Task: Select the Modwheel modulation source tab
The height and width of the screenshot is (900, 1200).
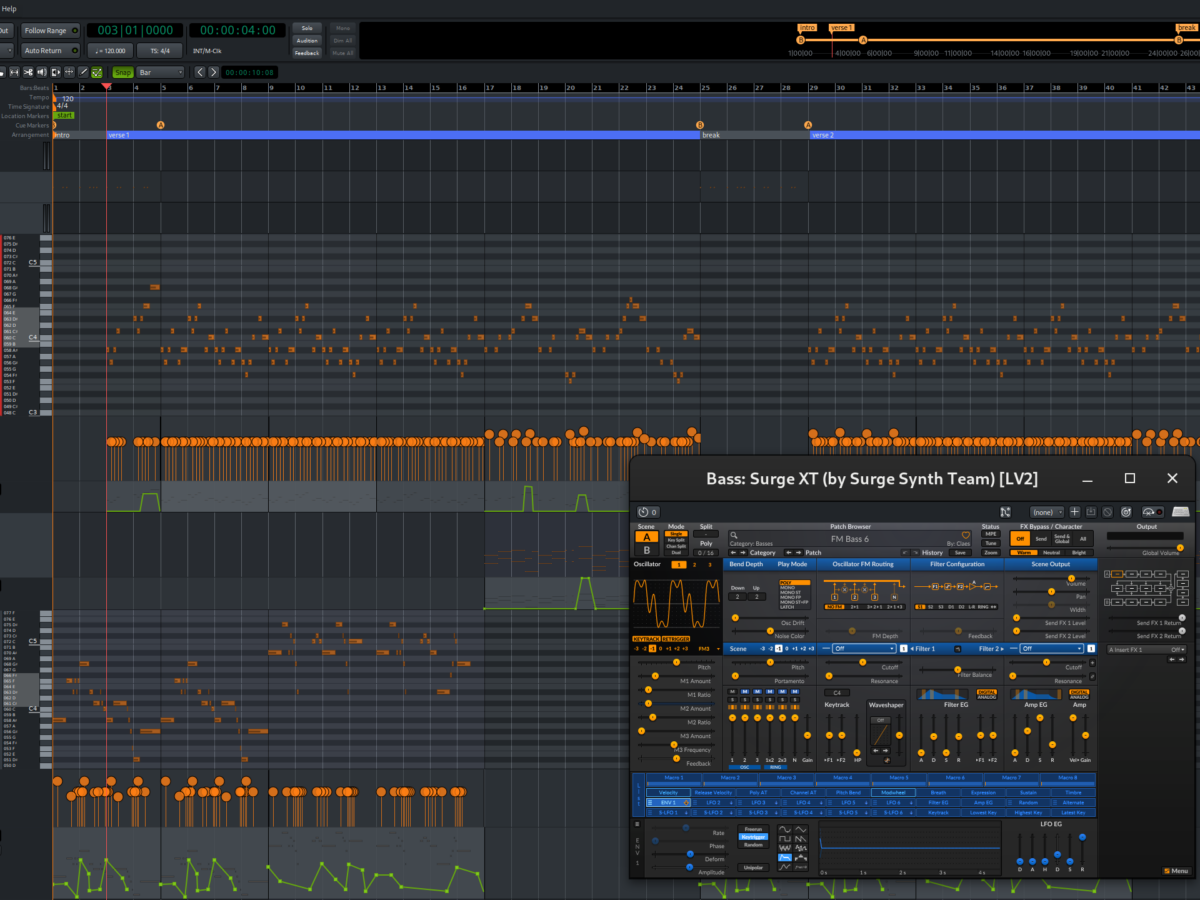Action: (895, 793)
